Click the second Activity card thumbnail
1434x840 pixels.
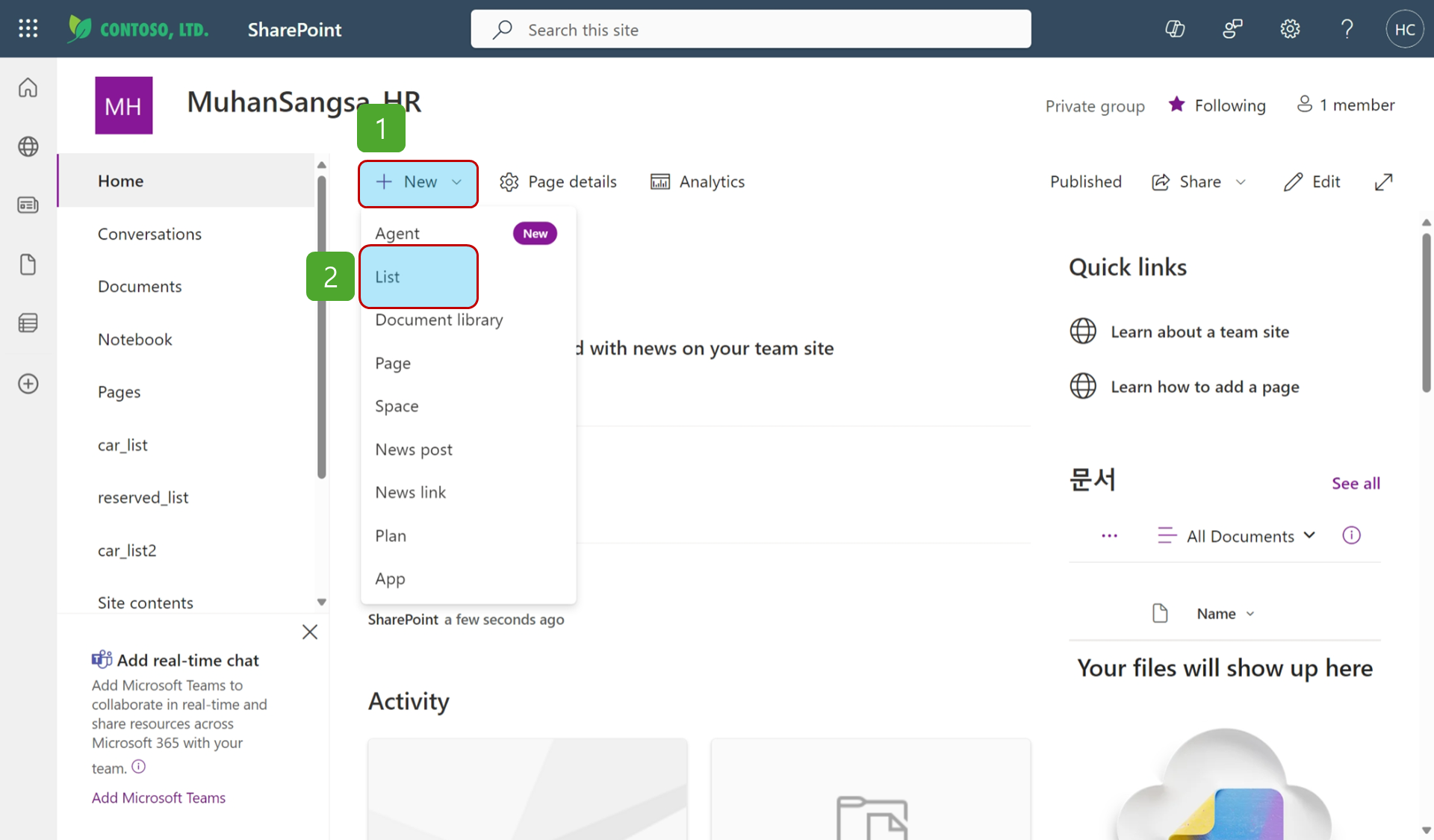(x=871, y=789)
